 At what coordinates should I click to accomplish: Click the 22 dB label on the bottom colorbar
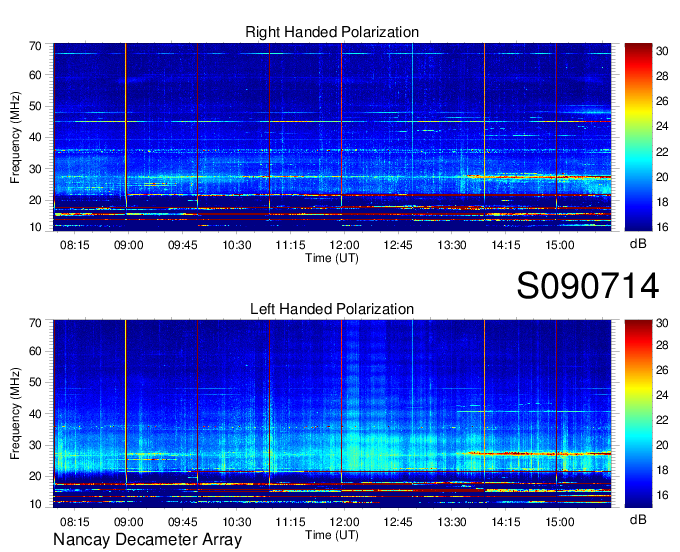662,420
